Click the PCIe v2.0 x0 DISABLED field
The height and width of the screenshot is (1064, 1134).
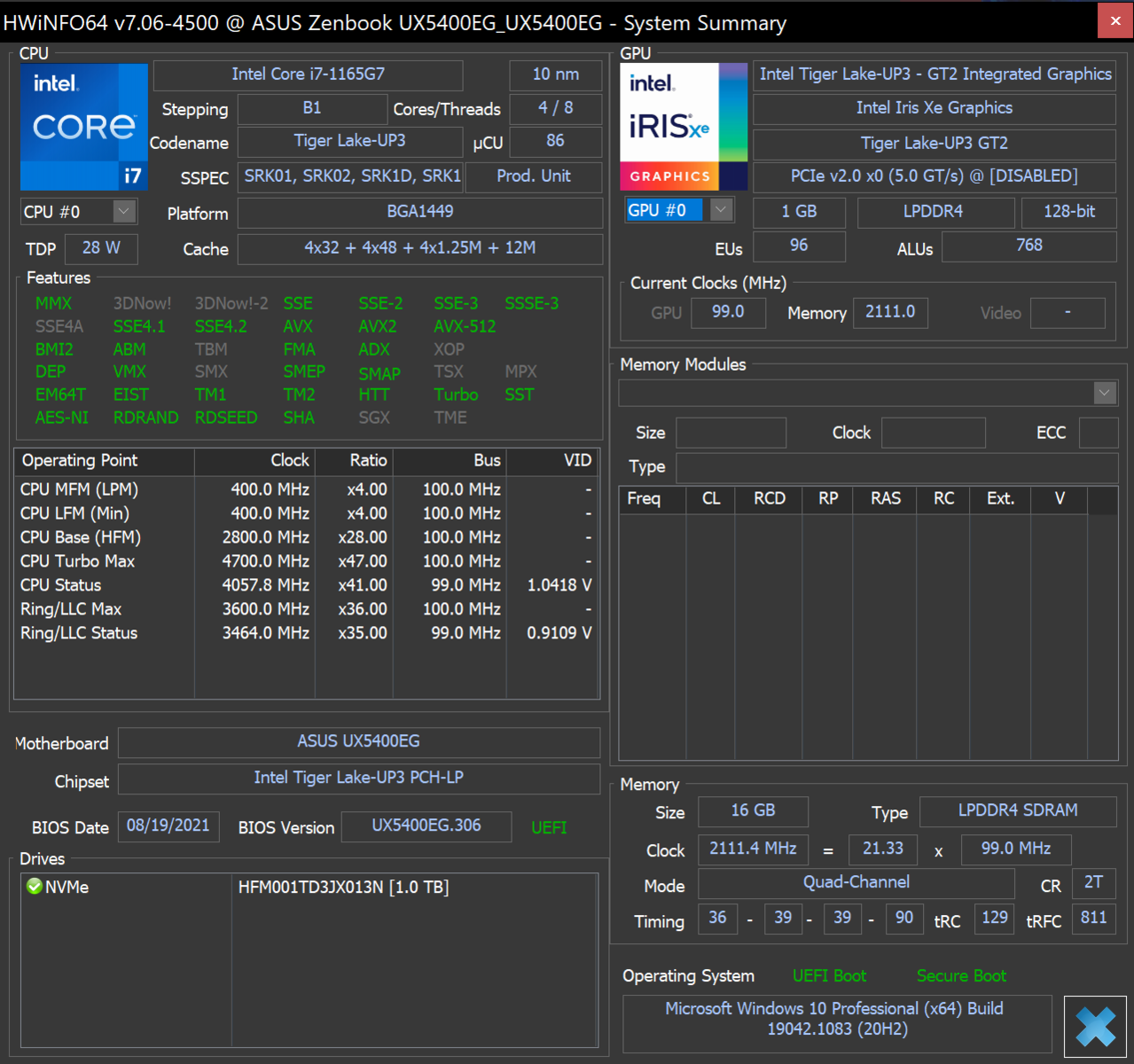(x=935, y=176)
